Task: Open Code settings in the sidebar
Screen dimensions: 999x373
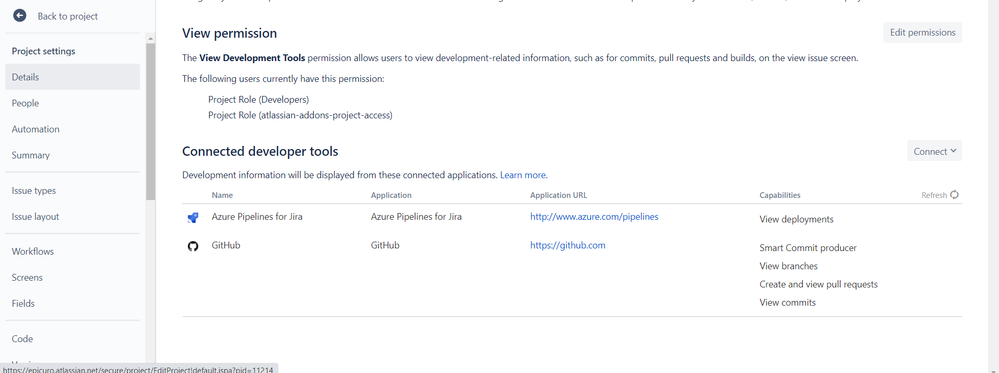Action: point(73,339)
